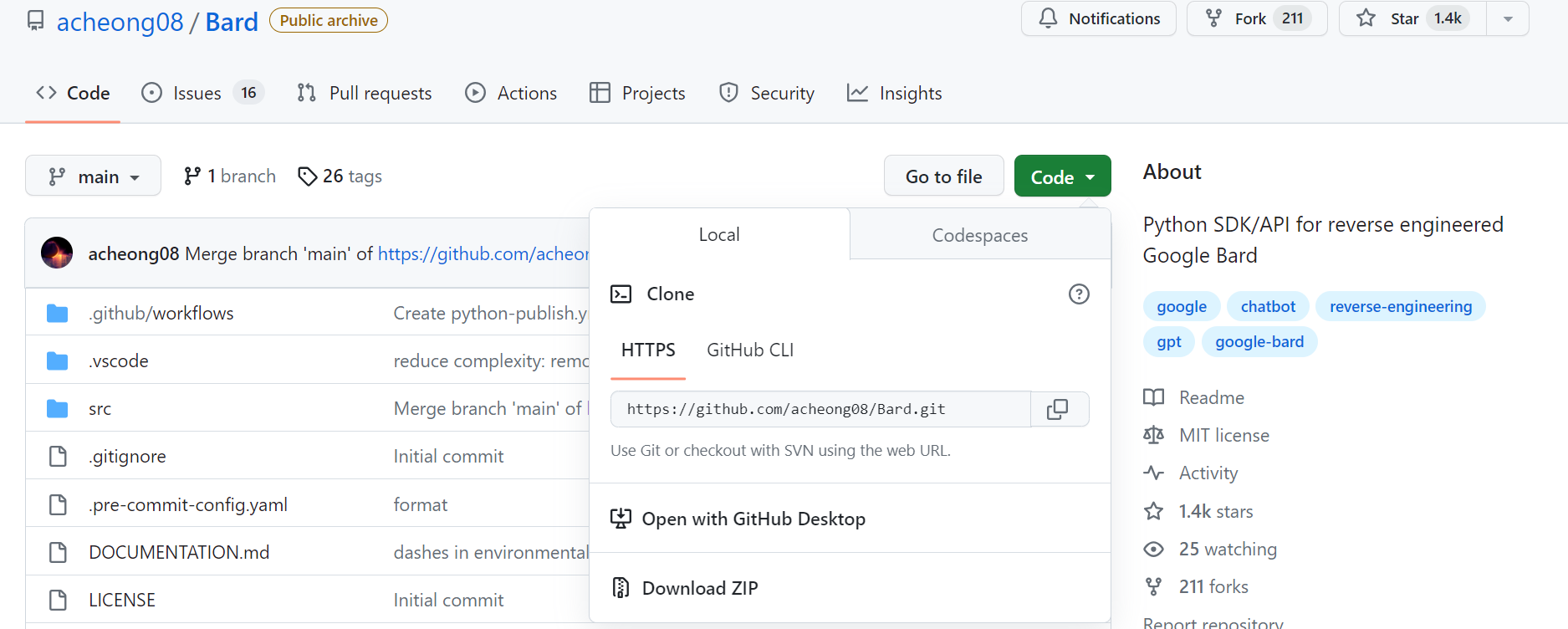Open the Security tab
The width and height of the screenshot is (1568, 629).
coord(766,93)
